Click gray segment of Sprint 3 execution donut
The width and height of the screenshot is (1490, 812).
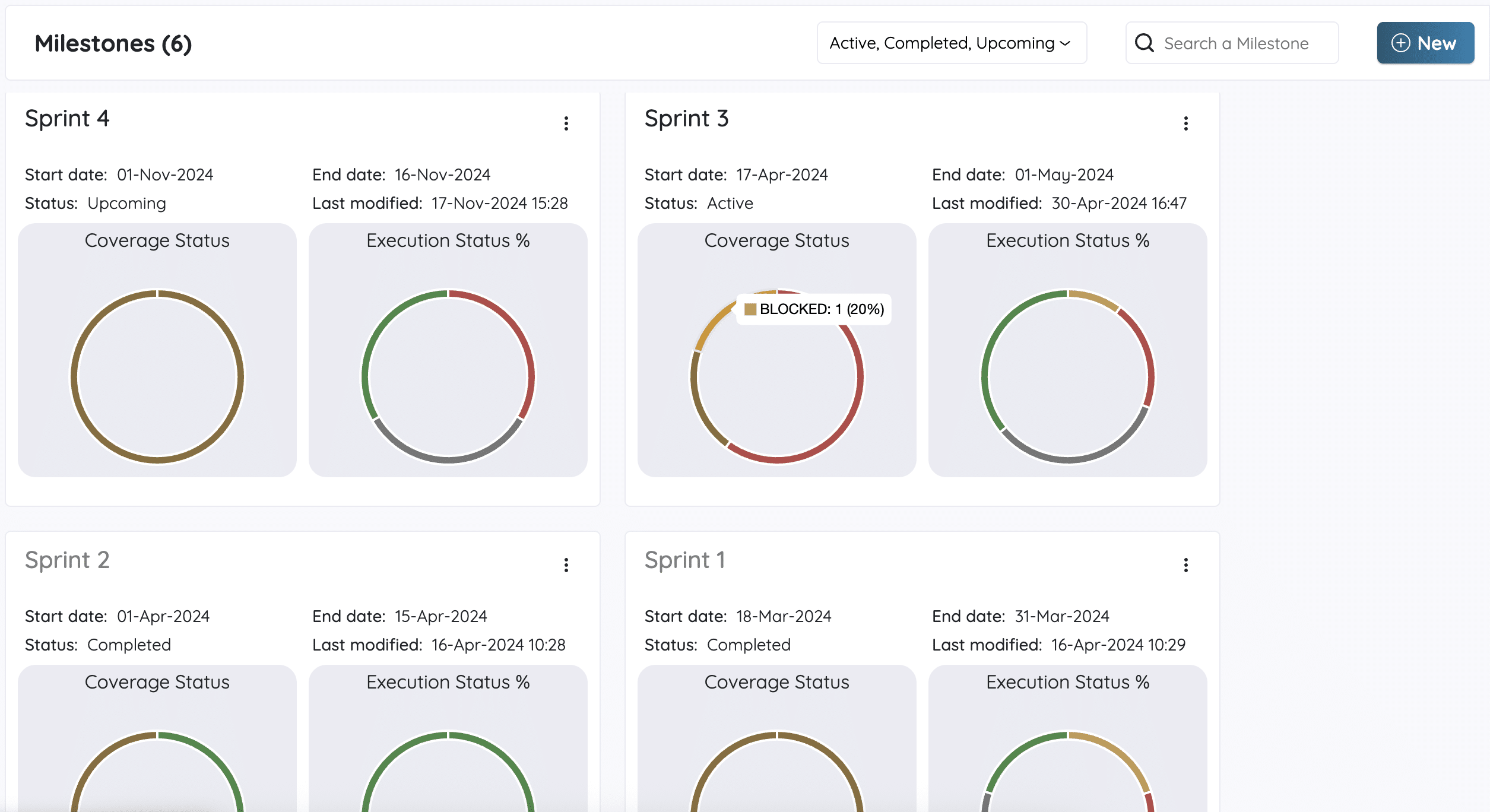click(x=1069, y=459)
